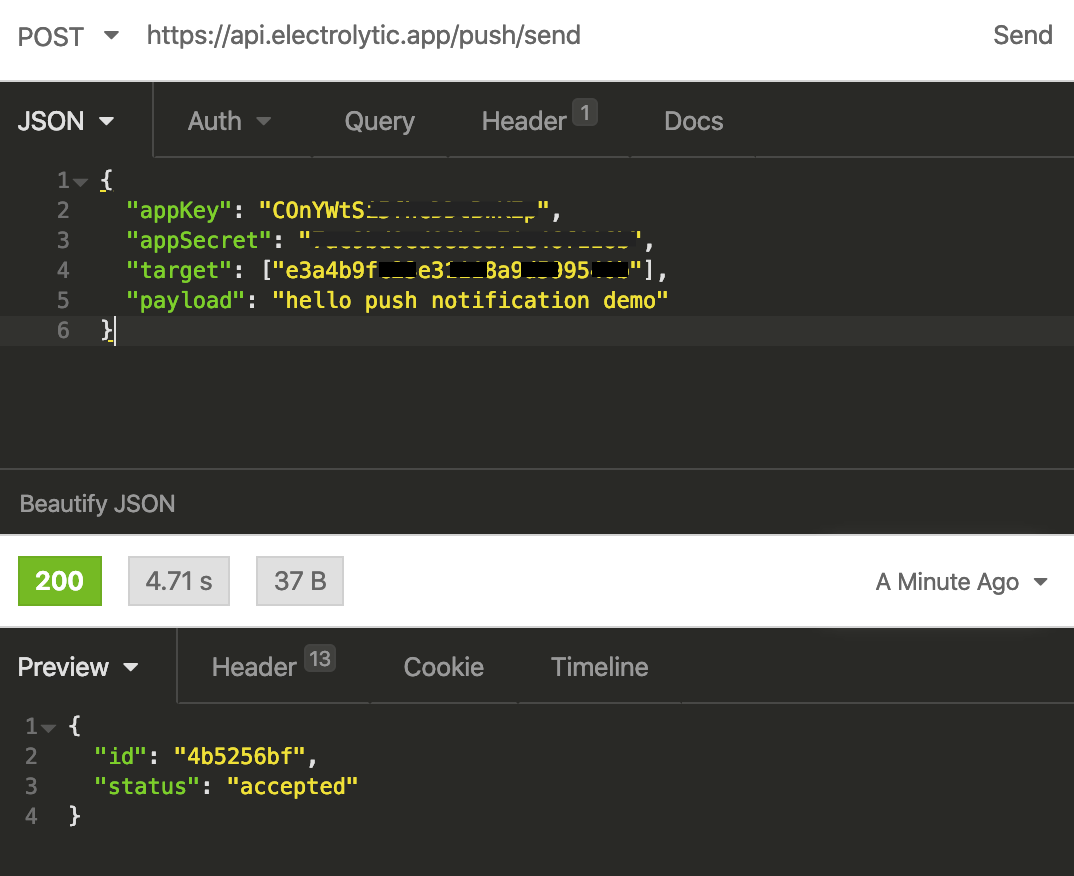Click the "appSecret" key text
1074x876 pixels.
[199, 240]
